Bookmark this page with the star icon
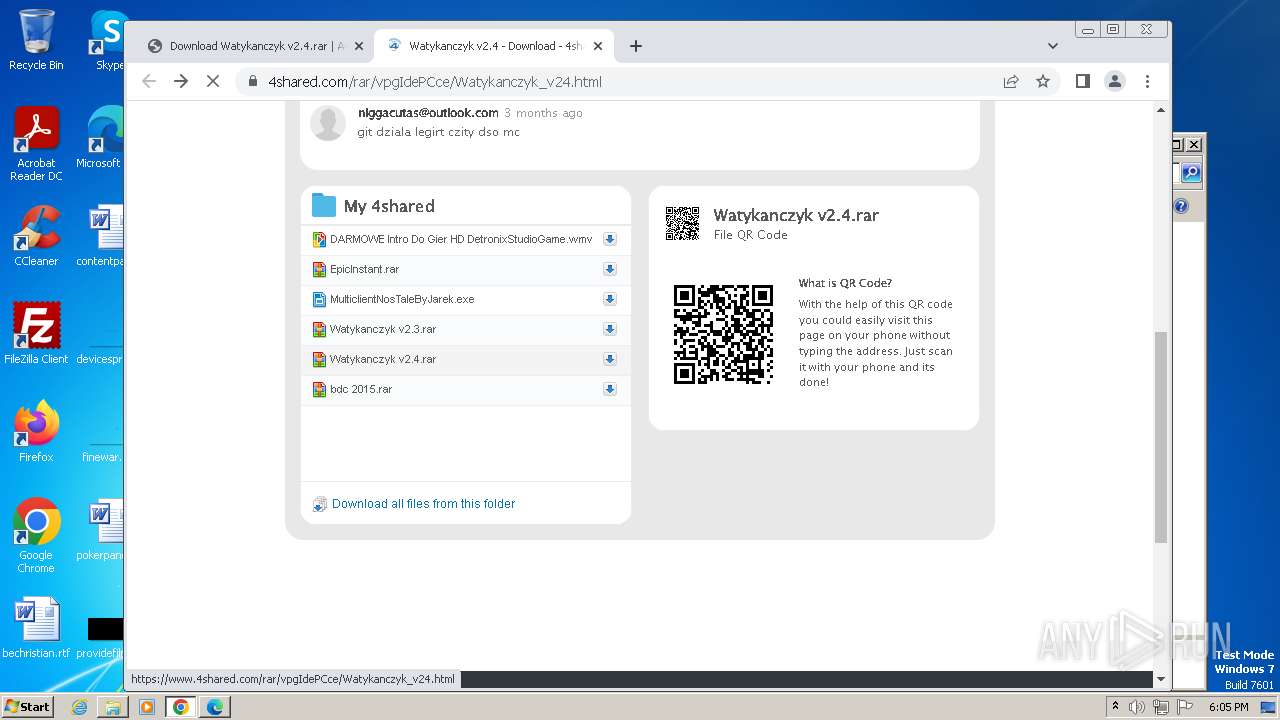Screen dimensions: 1280x720 pos(1043,81)
